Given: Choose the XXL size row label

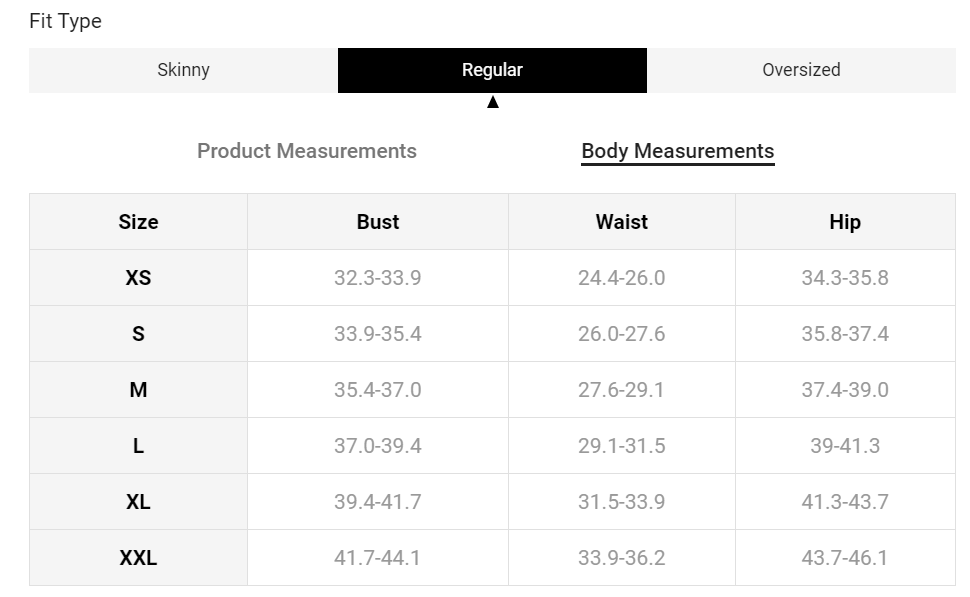Looking at the screenshot, I should (138, 558).
